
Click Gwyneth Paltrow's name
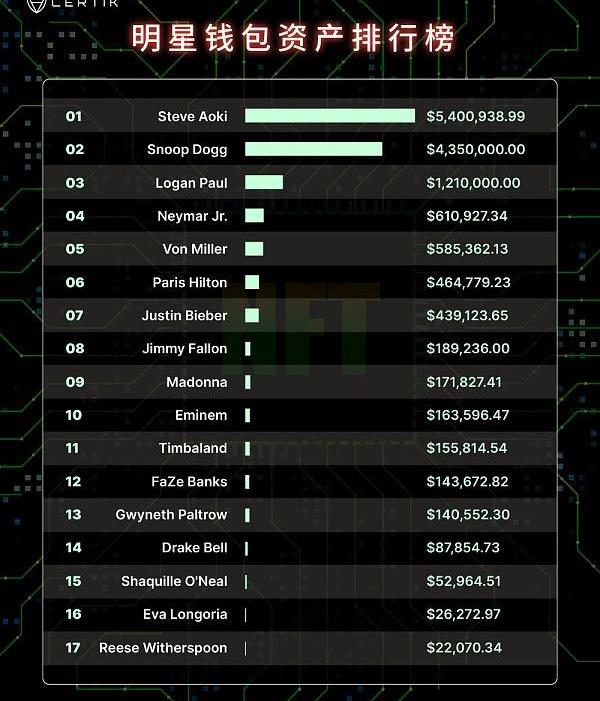[171, 515]
